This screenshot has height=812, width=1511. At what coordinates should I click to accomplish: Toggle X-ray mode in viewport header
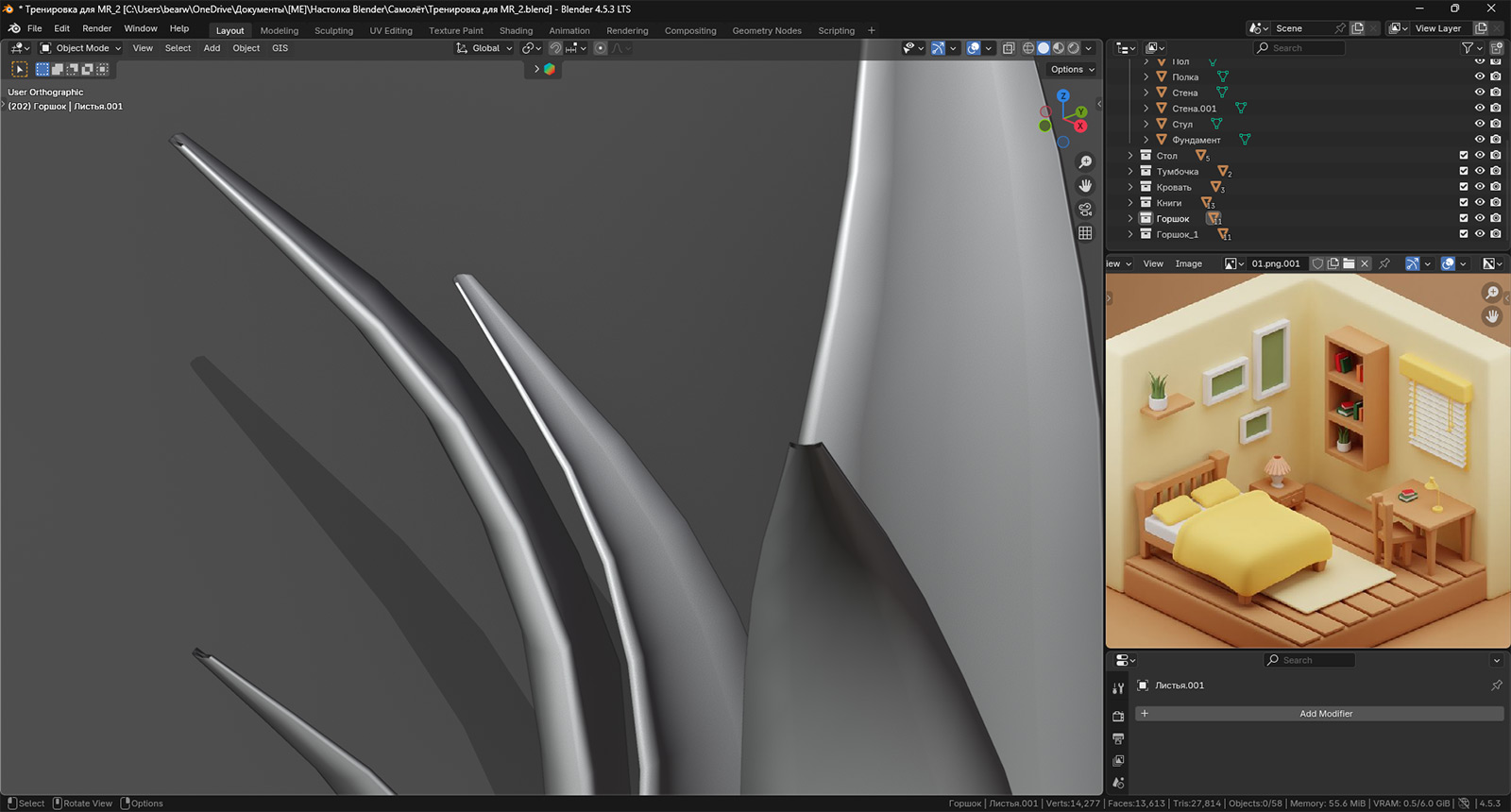[1009, 48]
